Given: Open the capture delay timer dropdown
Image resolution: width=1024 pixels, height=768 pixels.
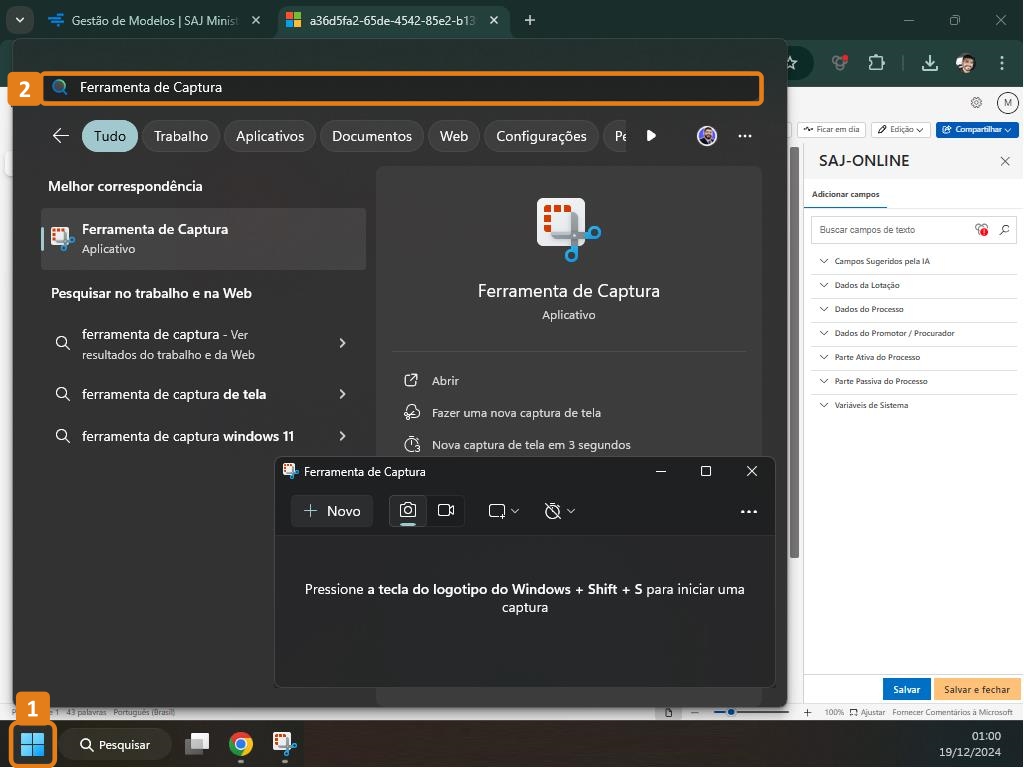Looking at the screenshot, I should (x=559, y=511).
